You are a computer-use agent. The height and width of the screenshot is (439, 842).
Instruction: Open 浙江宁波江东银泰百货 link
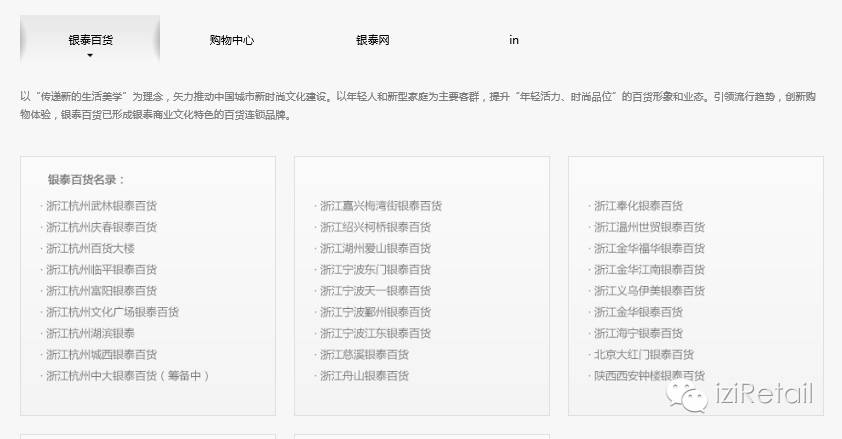point(375,333)
